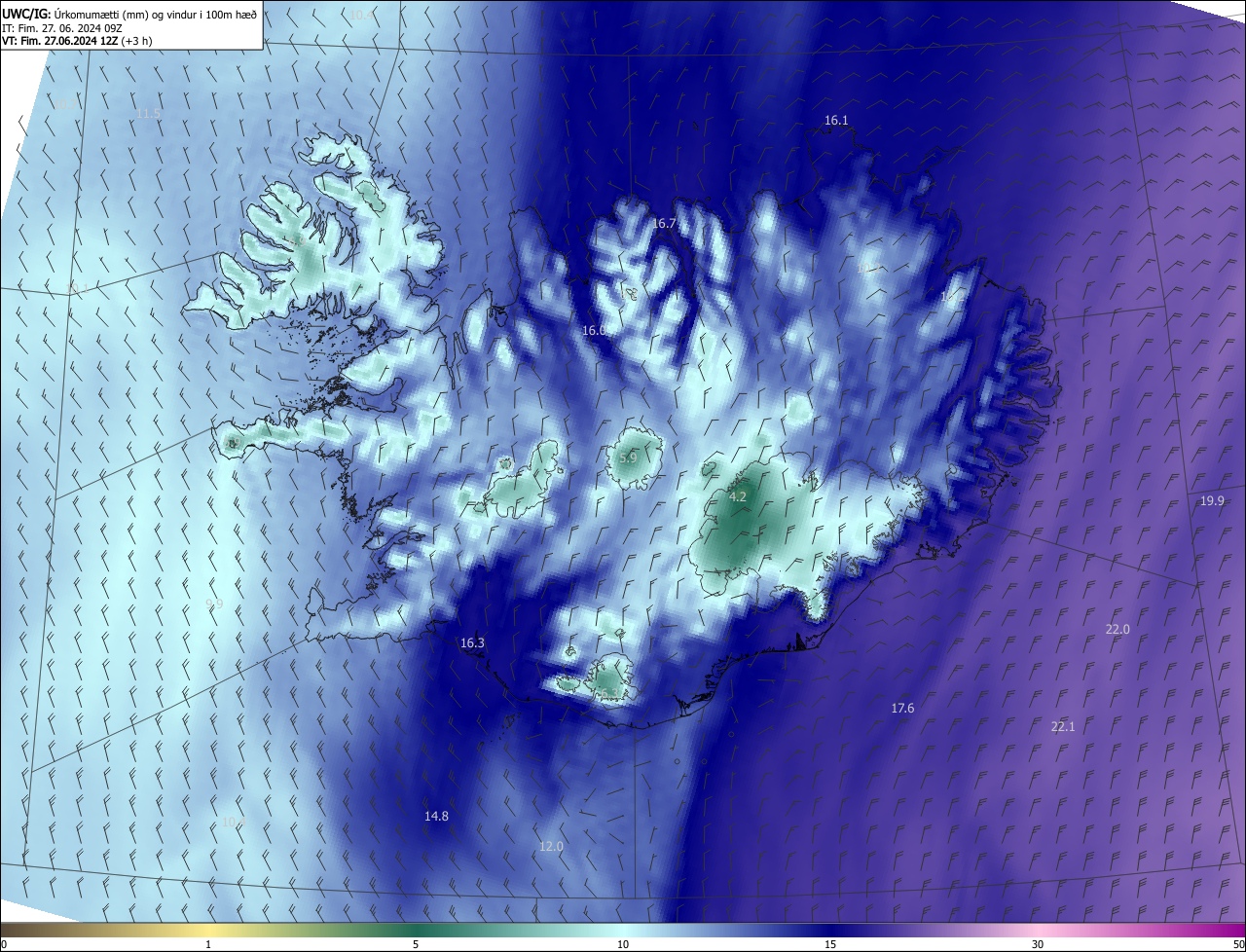
Task: Click the 22.1 value label on the map
Action: (1063, 727)
